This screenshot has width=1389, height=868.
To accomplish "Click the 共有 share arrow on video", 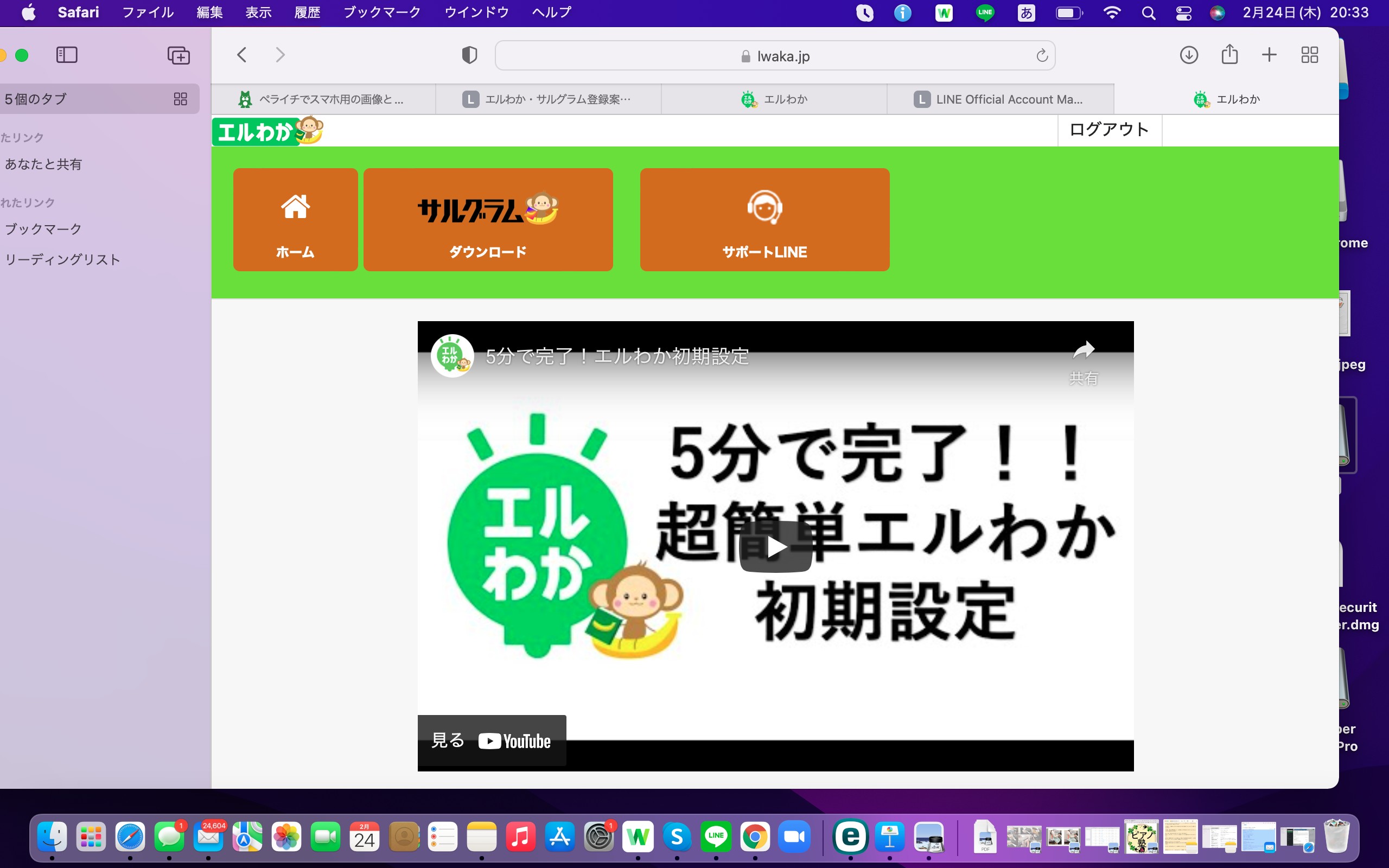I will 1083,362.
